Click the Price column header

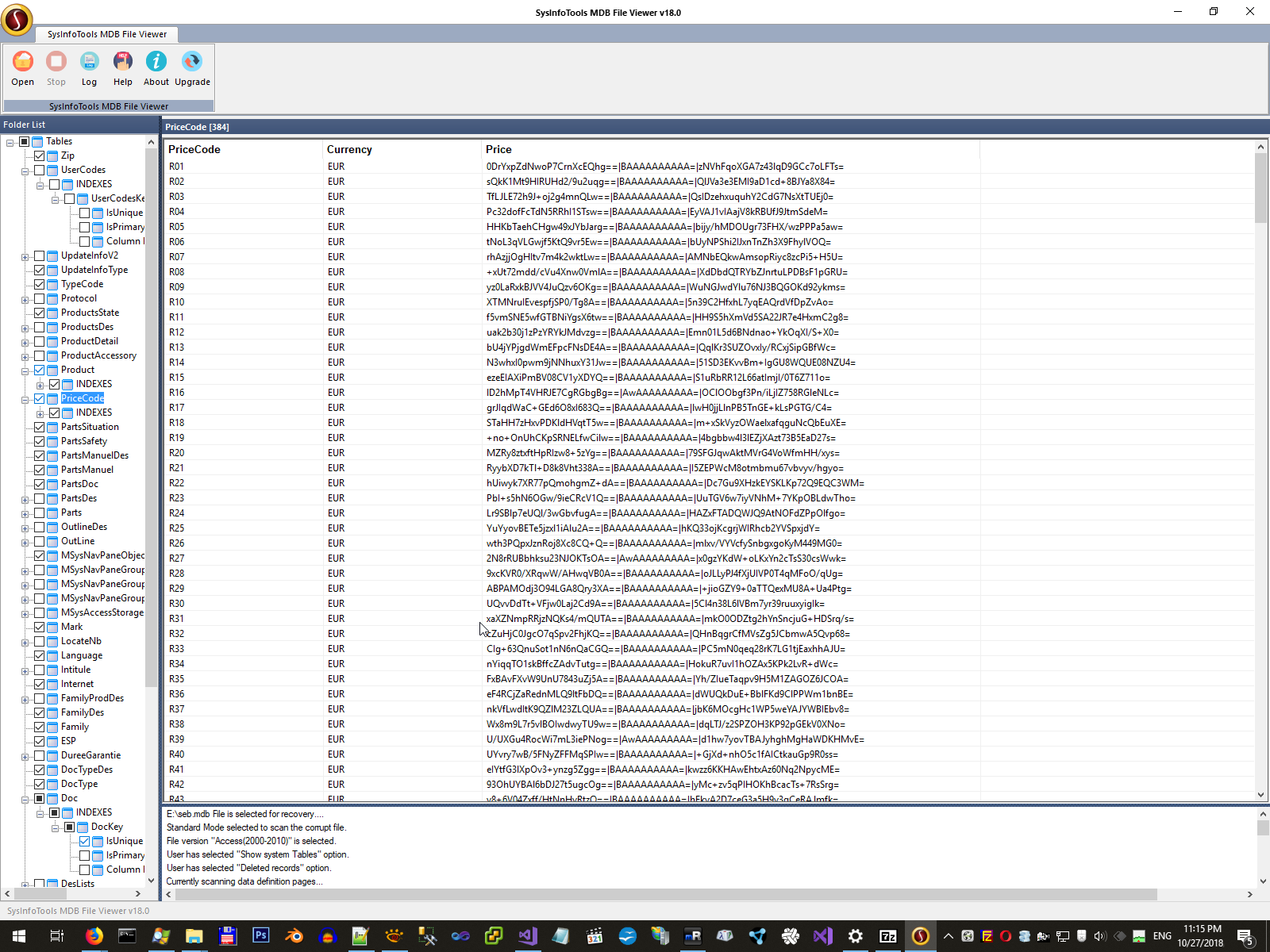(730, 149)
